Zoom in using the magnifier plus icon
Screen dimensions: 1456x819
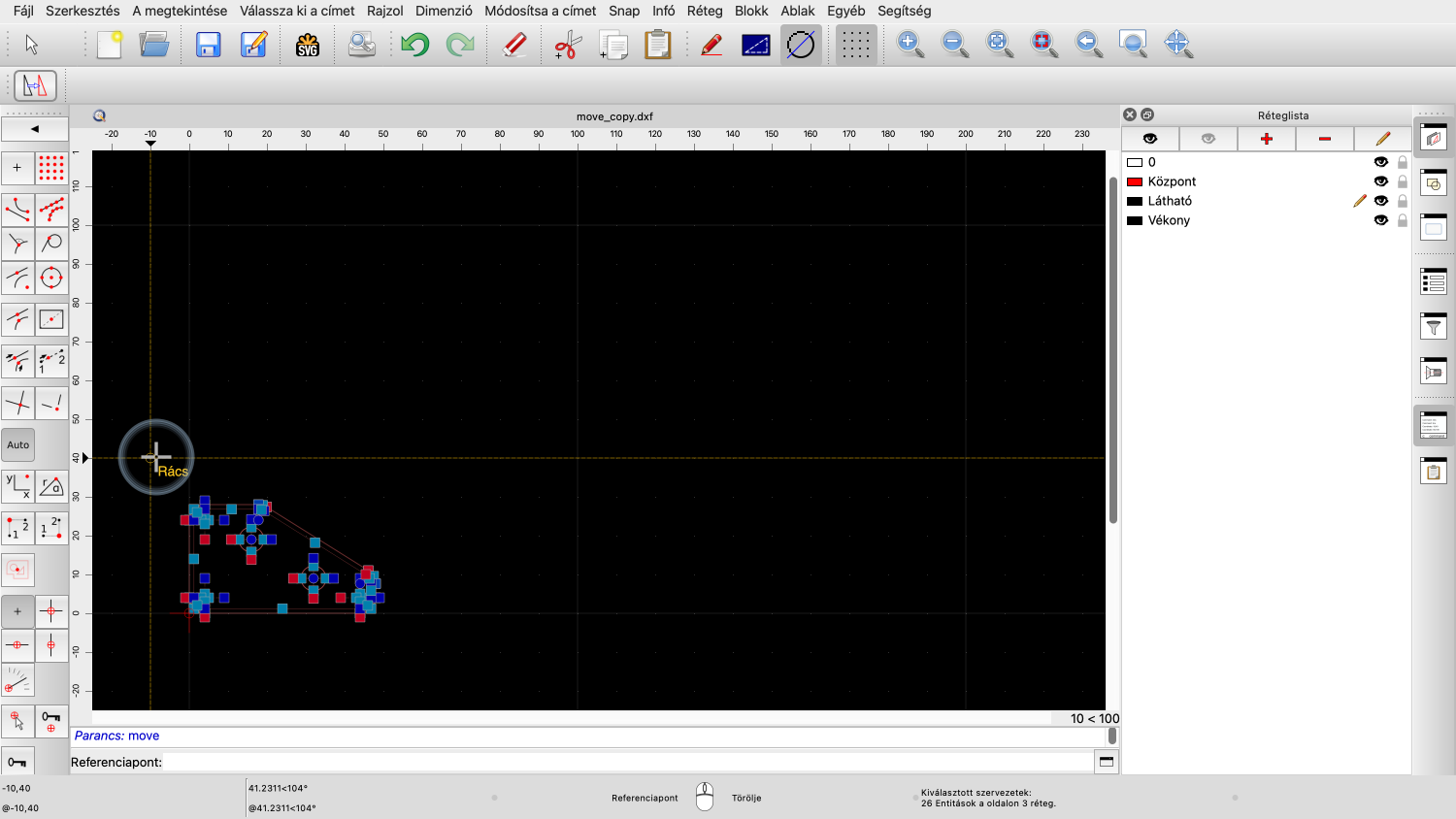point(909,44)
